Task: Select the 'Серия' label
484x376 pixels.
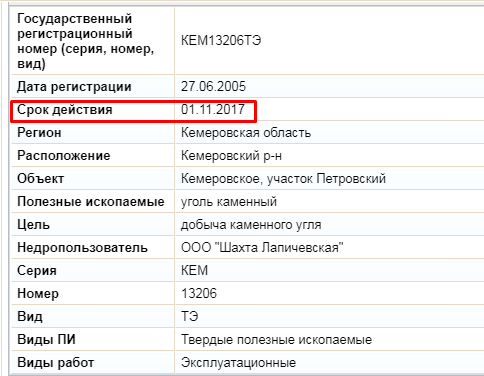Action: pos(37,271)
